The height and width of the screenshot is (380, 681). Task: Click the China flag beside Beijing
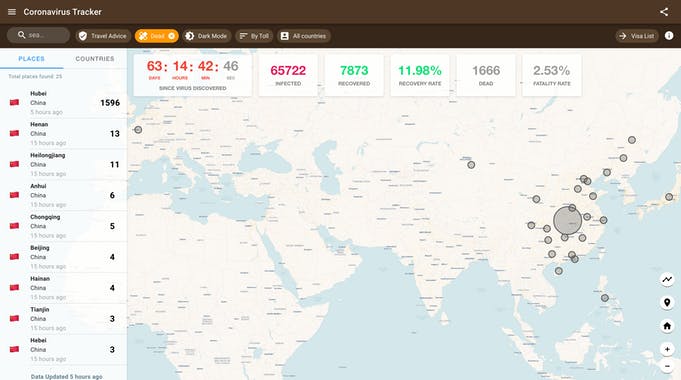tap(14, 257)
